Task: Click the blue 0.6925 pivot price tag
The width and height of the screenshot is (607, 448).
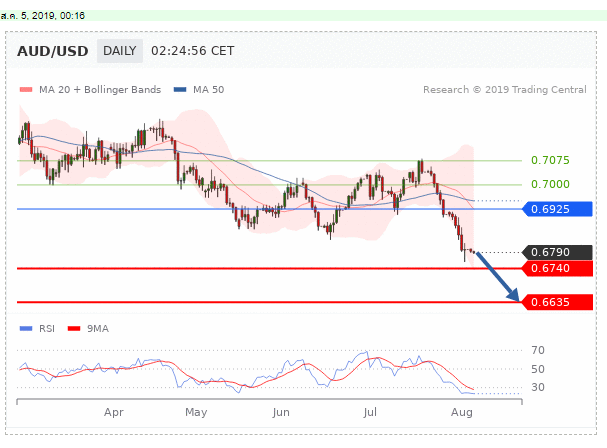Action: (x=557, y=209)
